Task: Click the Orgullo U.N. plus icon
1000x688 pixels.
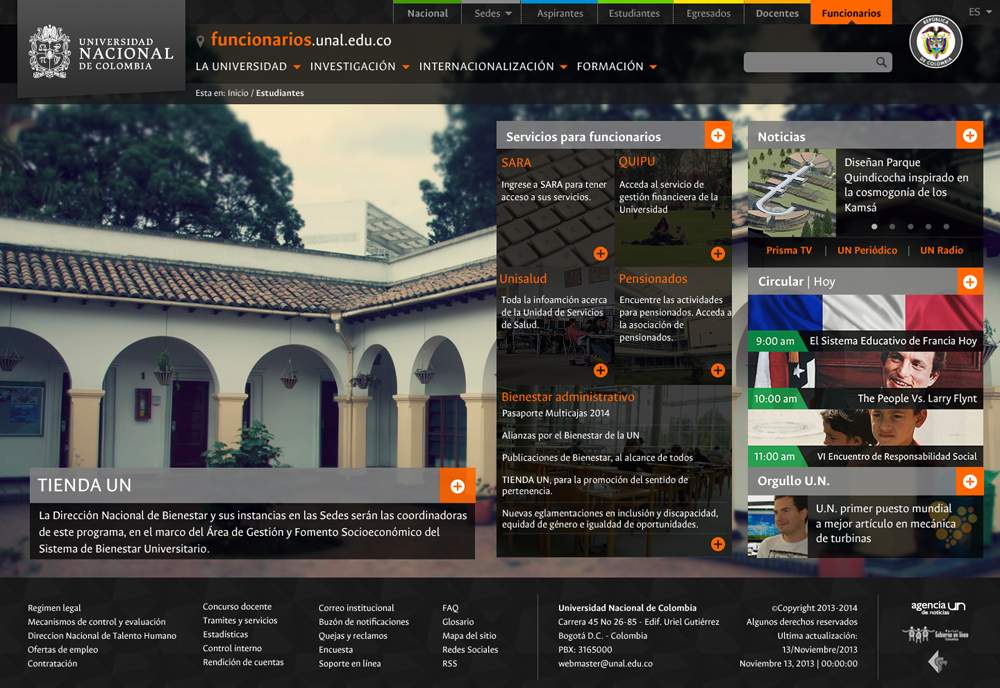Action: [969, 482]
